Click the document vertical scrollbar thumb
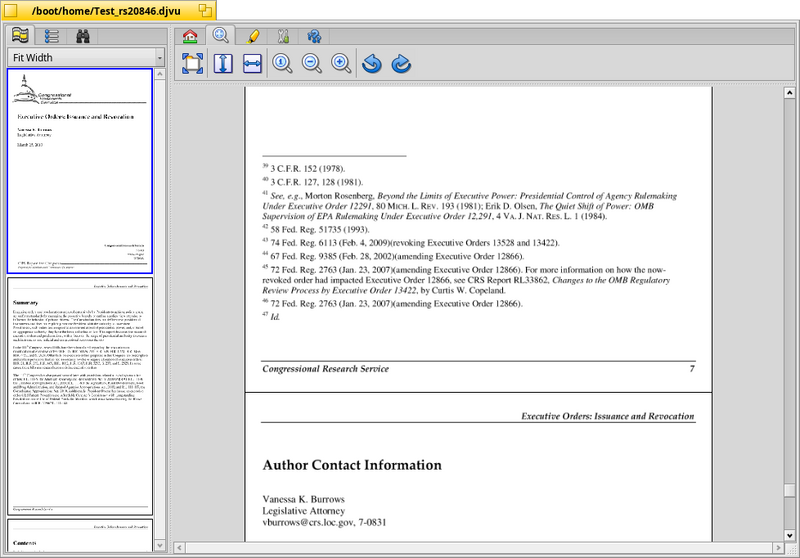Image resolution: width=800 pixels, height=558 pixels. pos(789,490)
